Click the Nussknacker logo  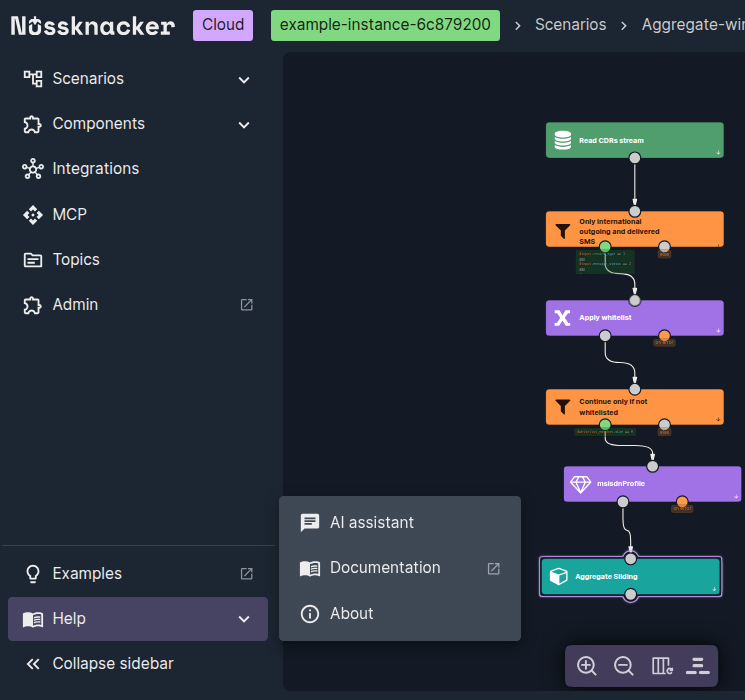coord(93,26)
